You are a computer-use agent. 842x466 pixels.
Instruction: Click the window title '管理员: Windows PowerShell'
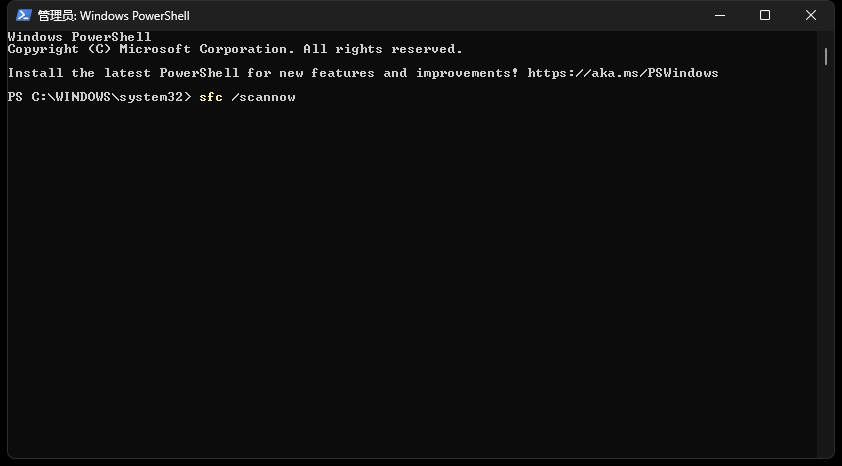coord(113,16)
